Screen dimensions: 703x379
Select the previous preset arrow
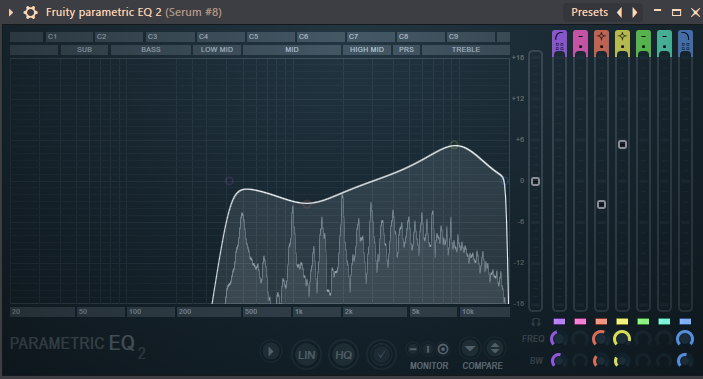pyautogui.click(x=620, y=13)
